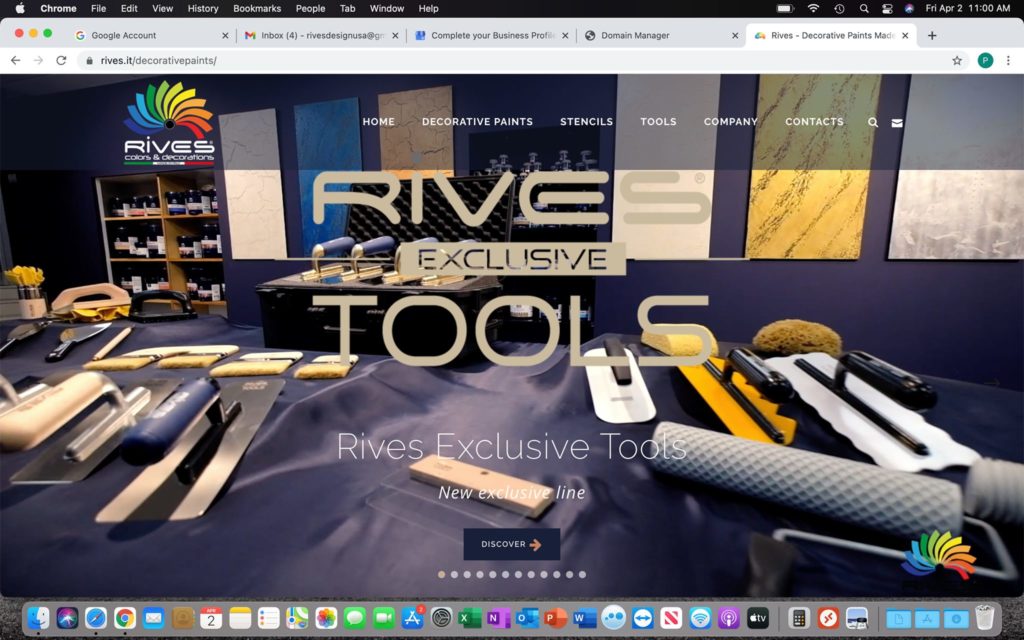Open the STENCILS nav link

[586, 121]
